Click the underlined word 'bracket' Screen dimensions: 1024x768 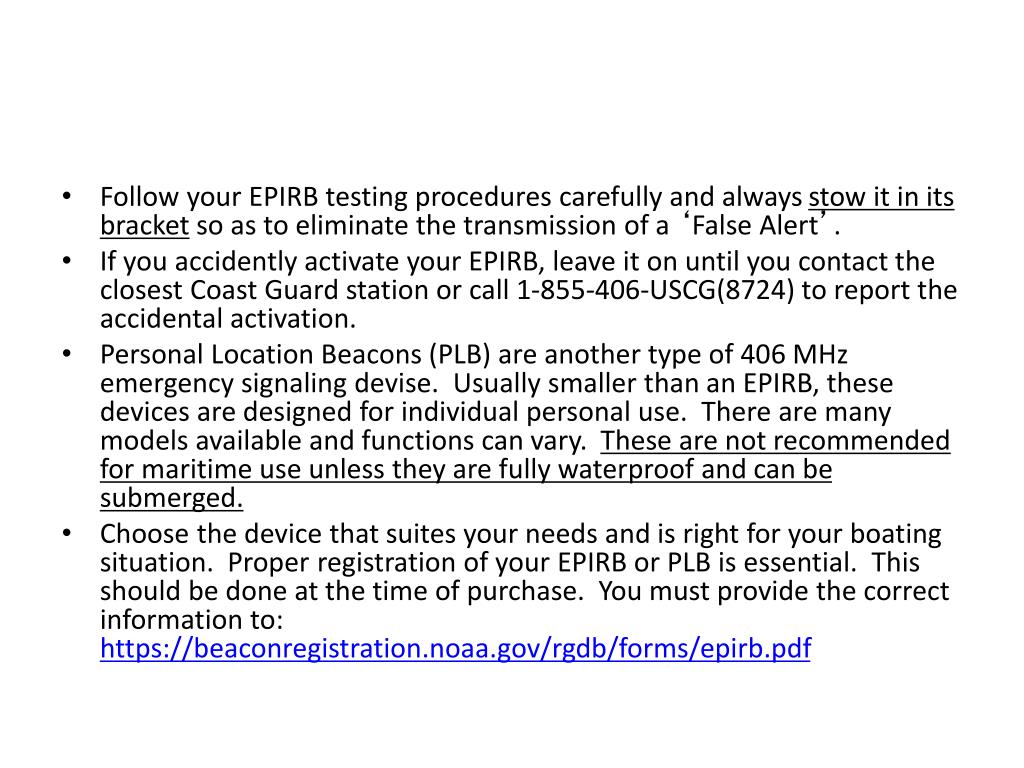(144, 225)
